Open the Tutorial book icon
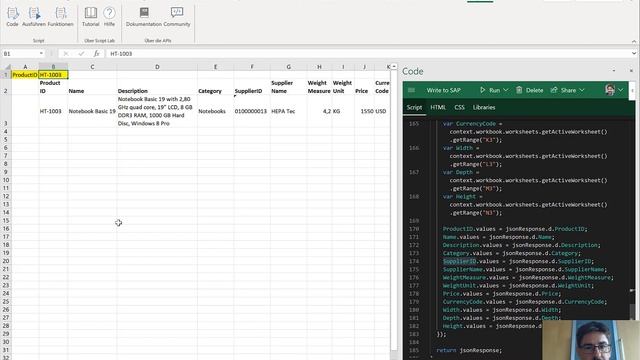Viewport: 640px width, 360px height. pyautogui.click(x=91, y=17)
